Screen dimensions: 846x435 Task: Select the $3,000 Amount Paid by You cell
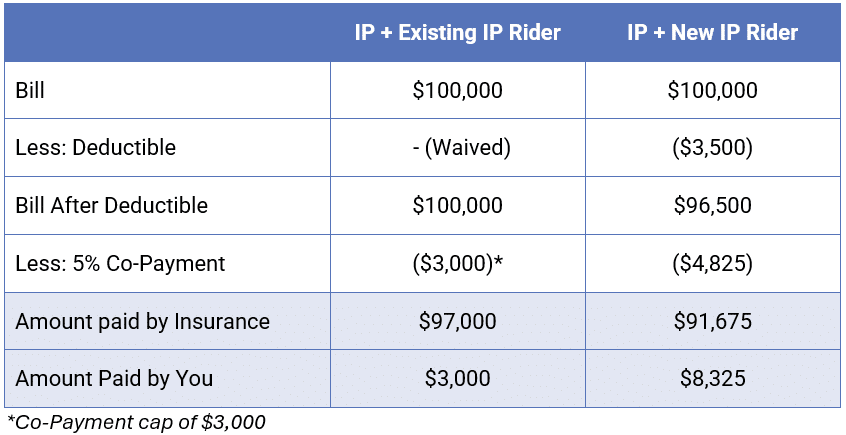[457, 379]
